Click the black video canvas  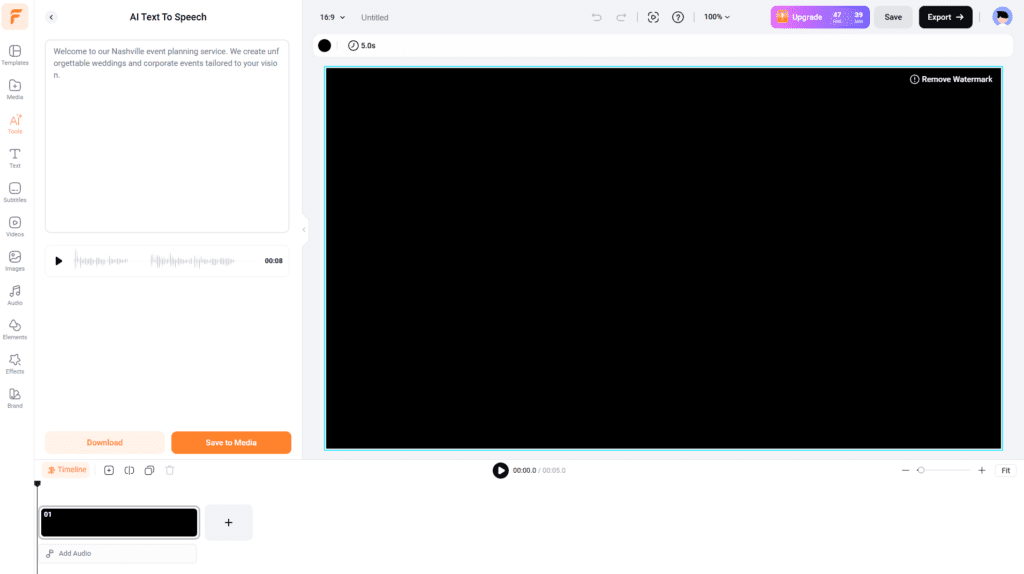click(x=664, y=258)
